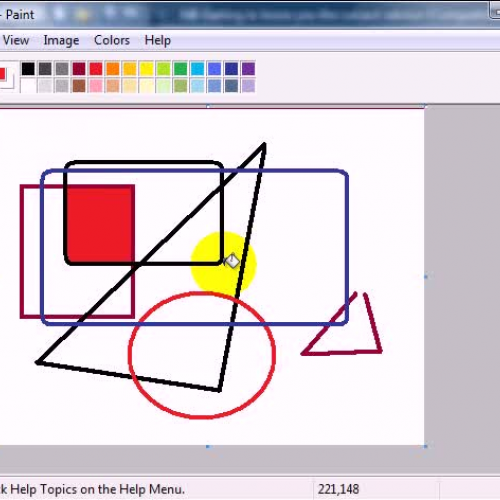Select the indigo blue swatch in top row
Screen dimensions: 500x500
[214, 69]
